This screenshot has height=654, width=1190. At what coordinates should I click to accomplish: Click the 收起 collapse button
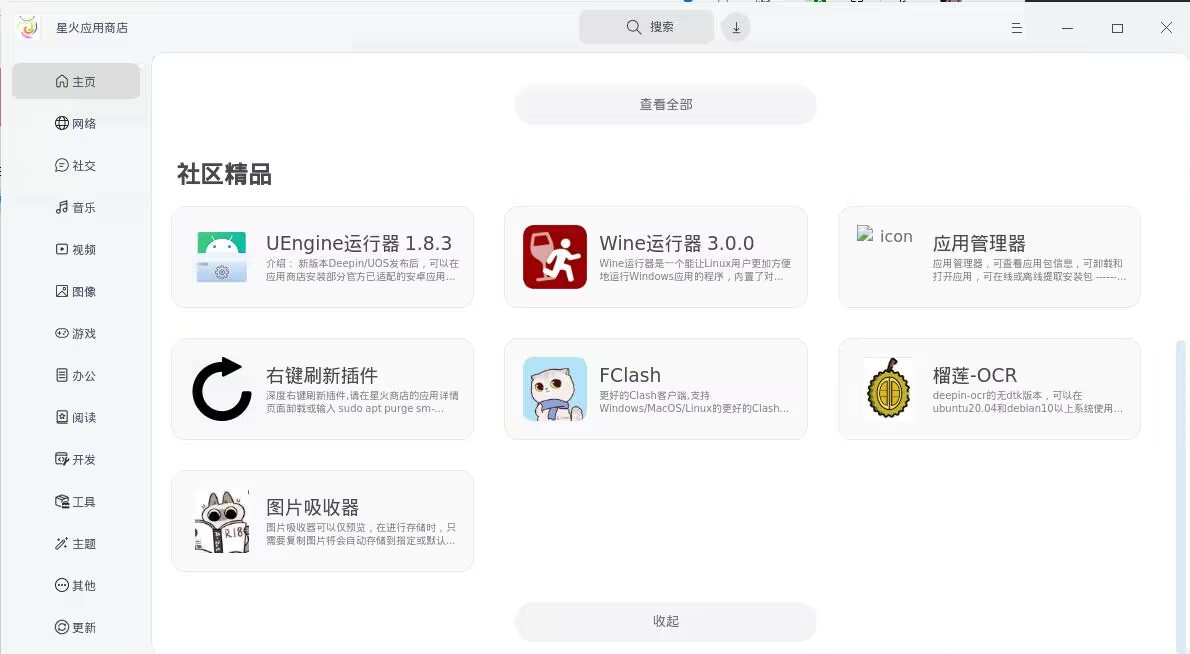(x=666, y=621)
